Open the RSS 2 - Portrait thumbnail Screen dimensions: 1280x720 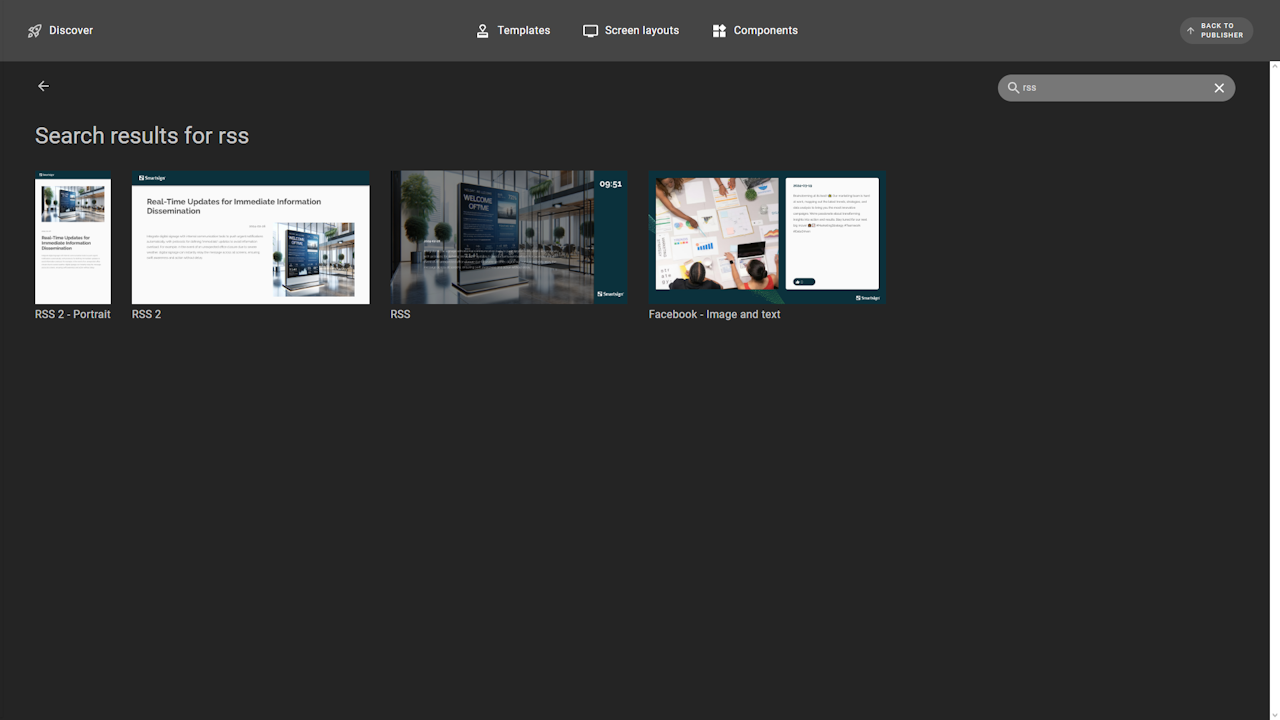click(x=73, y=238)
